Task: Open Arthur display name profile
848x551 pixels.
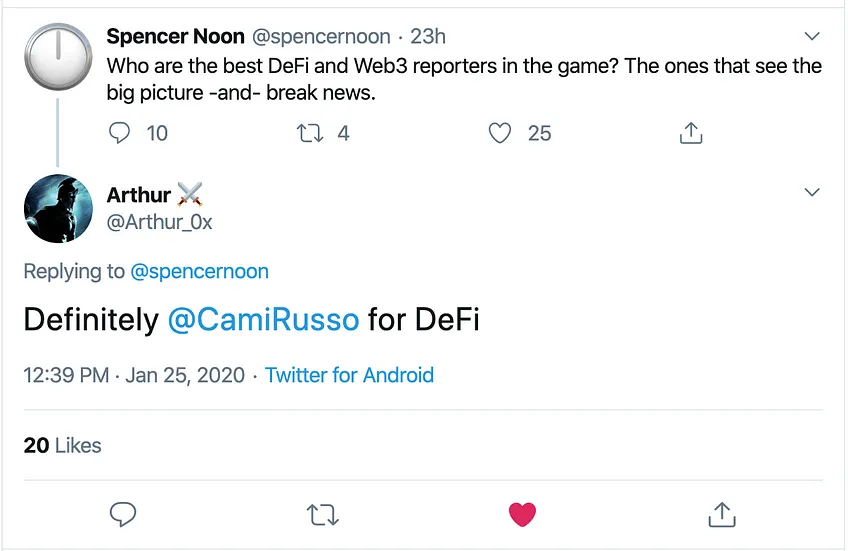Action: pyautogui.click(x=138, y=195)
